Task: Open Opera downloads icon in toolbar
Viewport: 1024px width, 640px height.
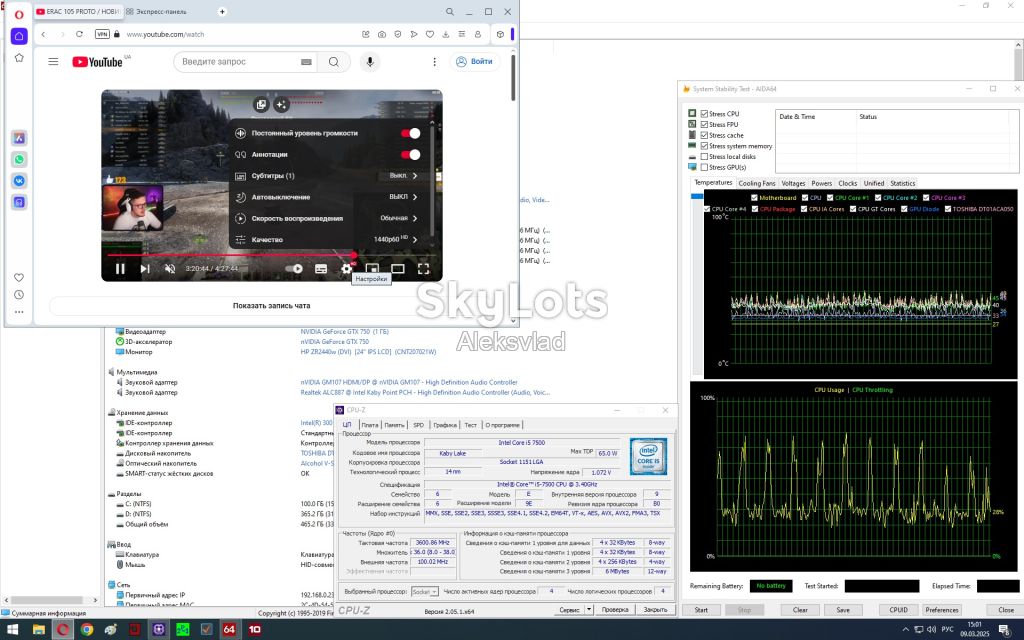Action: [x=445, y=34]
